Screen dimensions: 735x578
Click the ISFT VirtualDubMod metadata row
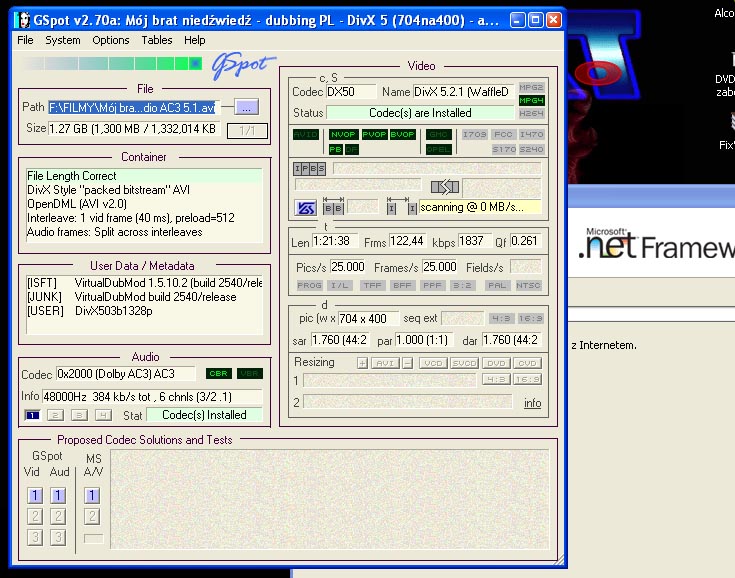click(144, 283)
